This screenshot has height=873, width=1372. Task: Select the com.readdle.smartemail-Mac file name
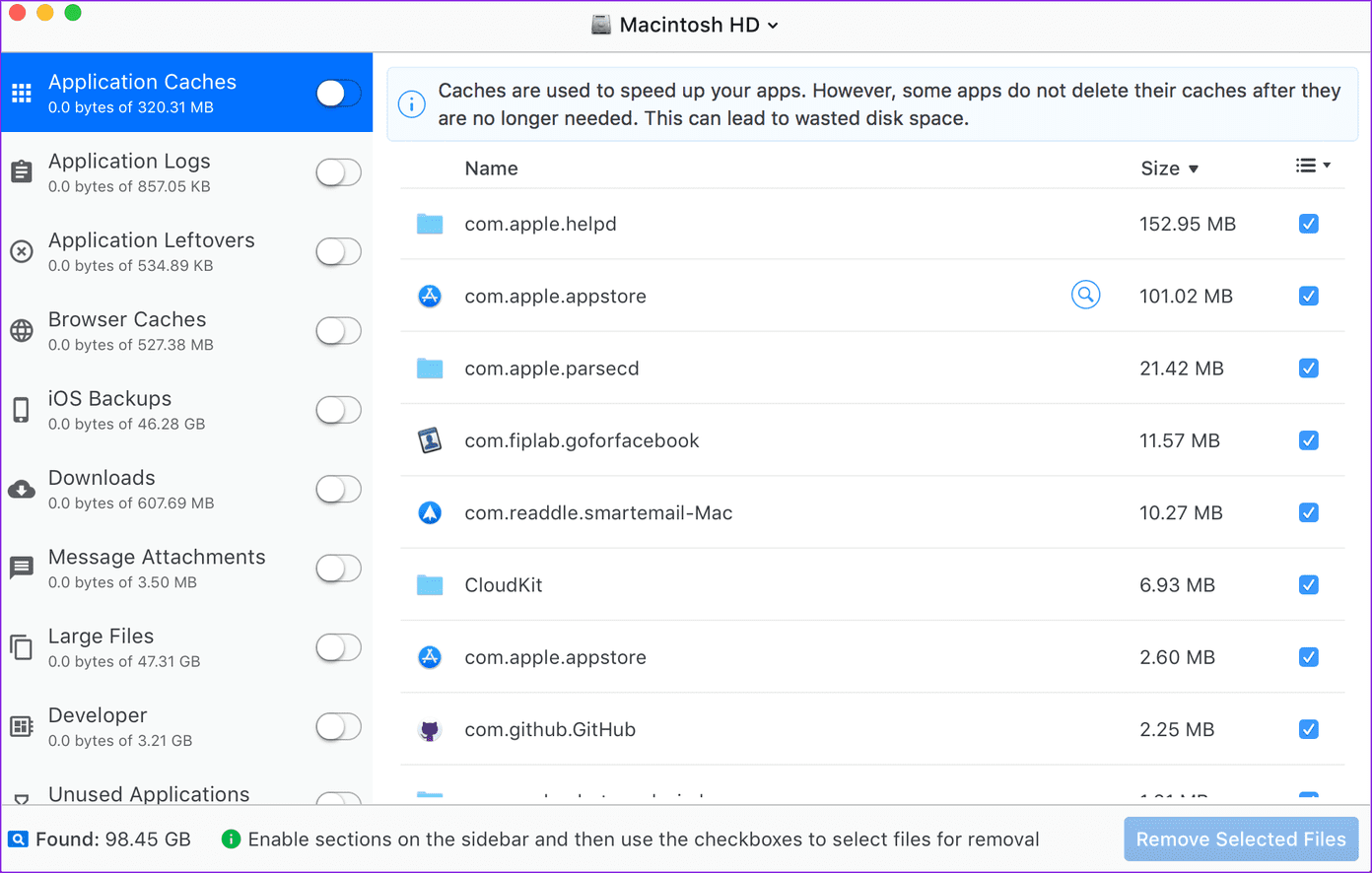tap(598, 512)
